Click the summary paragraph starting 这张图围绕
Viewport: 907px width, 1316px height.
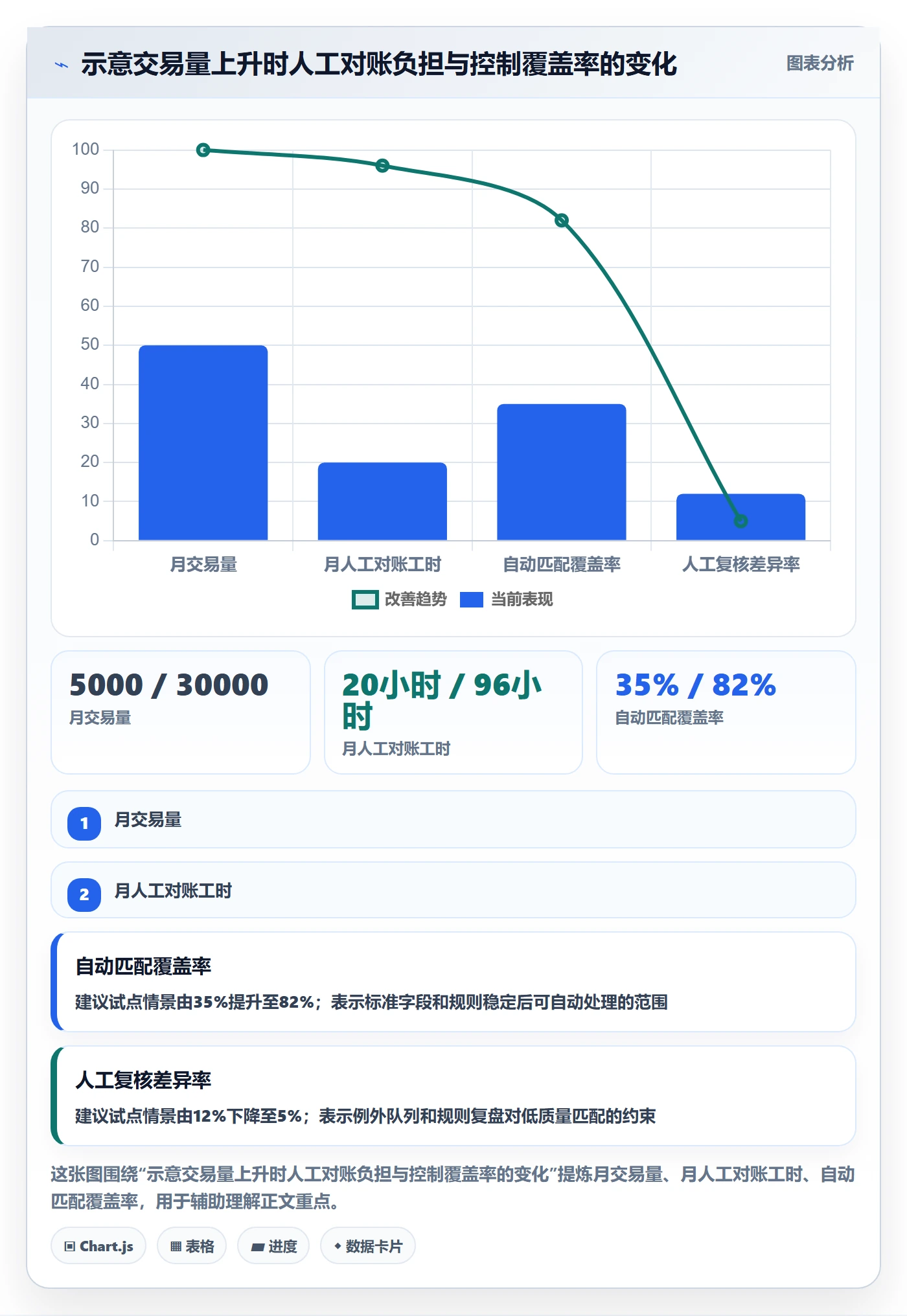pos(453,1188)
